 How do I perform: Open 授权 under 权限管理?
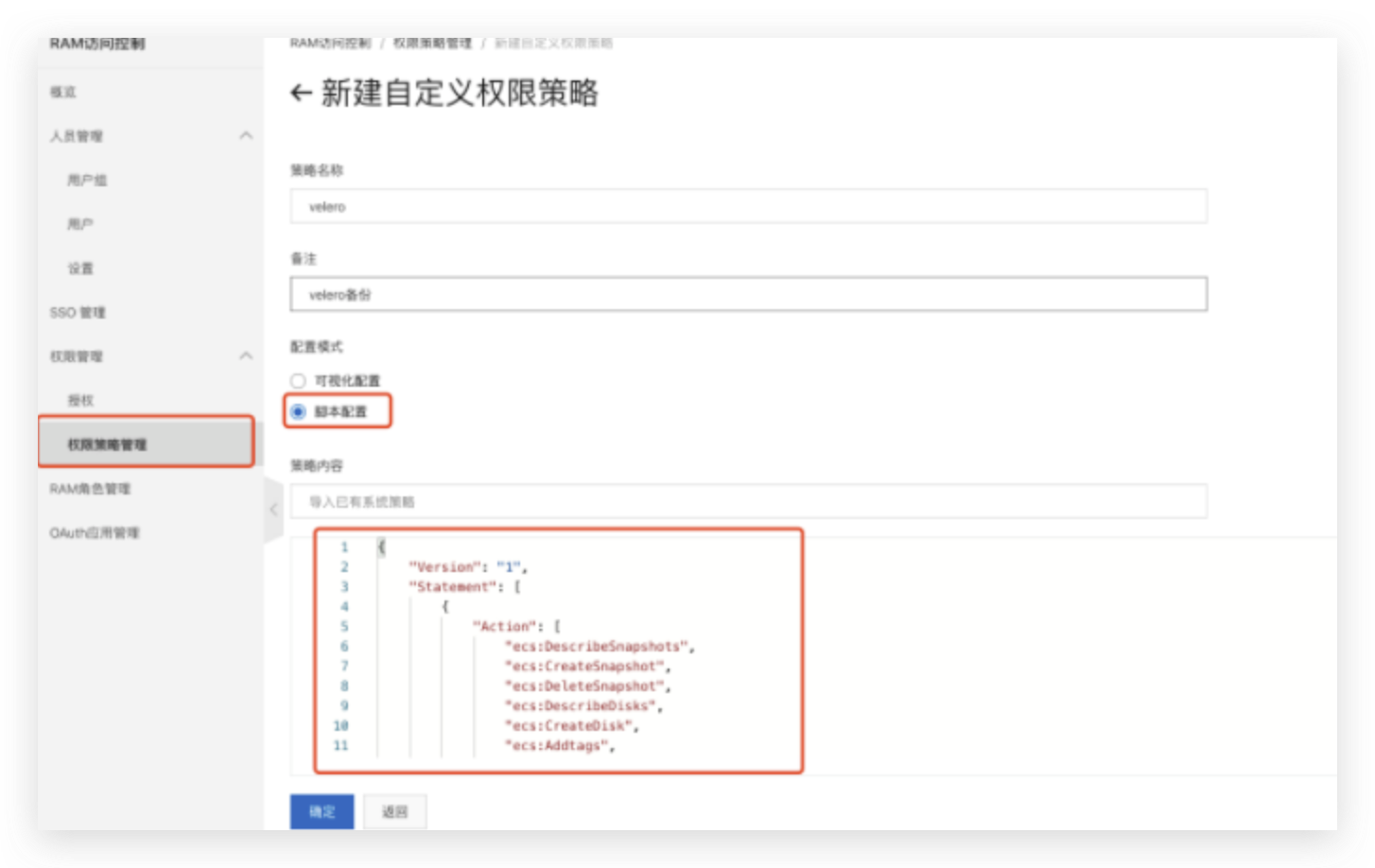click(x=80, y=401)
